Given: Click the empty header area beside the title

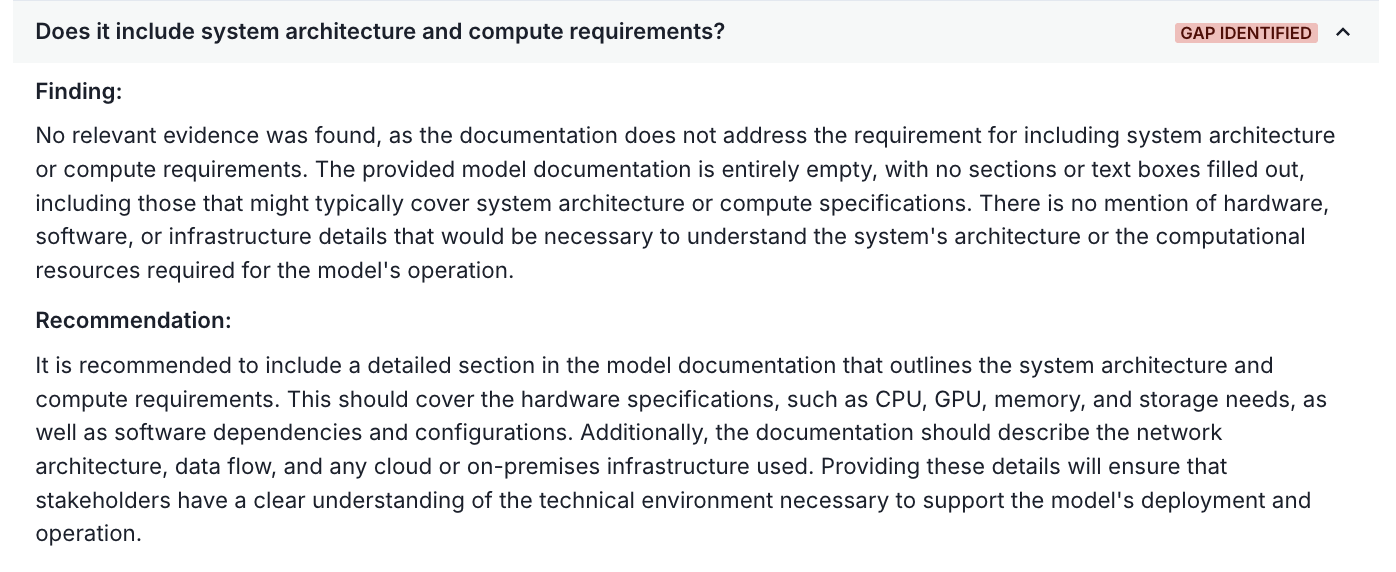Looking at the screenshot, I should point(950,32).
